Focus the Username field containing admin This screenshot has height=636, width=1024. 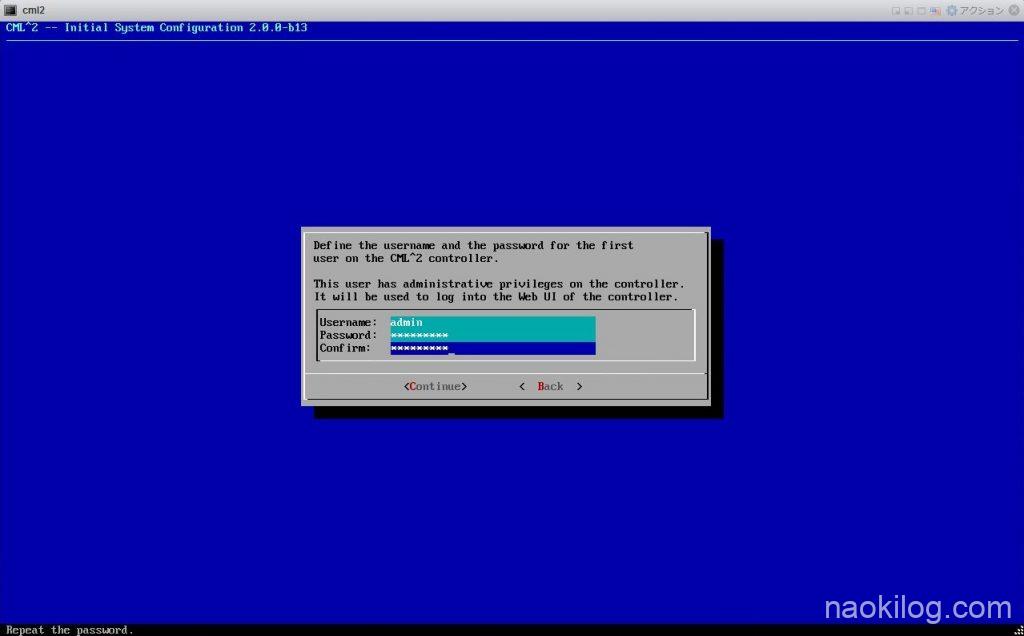492,323
